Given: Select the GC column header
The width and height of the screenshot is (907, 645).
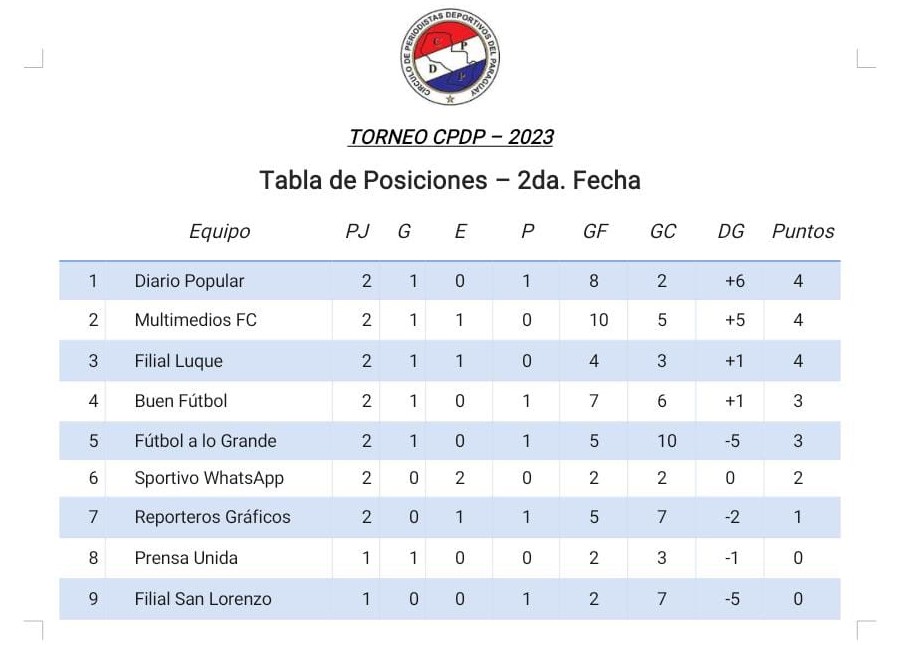Looking at the screenshot, I should [x=662, y=231].
